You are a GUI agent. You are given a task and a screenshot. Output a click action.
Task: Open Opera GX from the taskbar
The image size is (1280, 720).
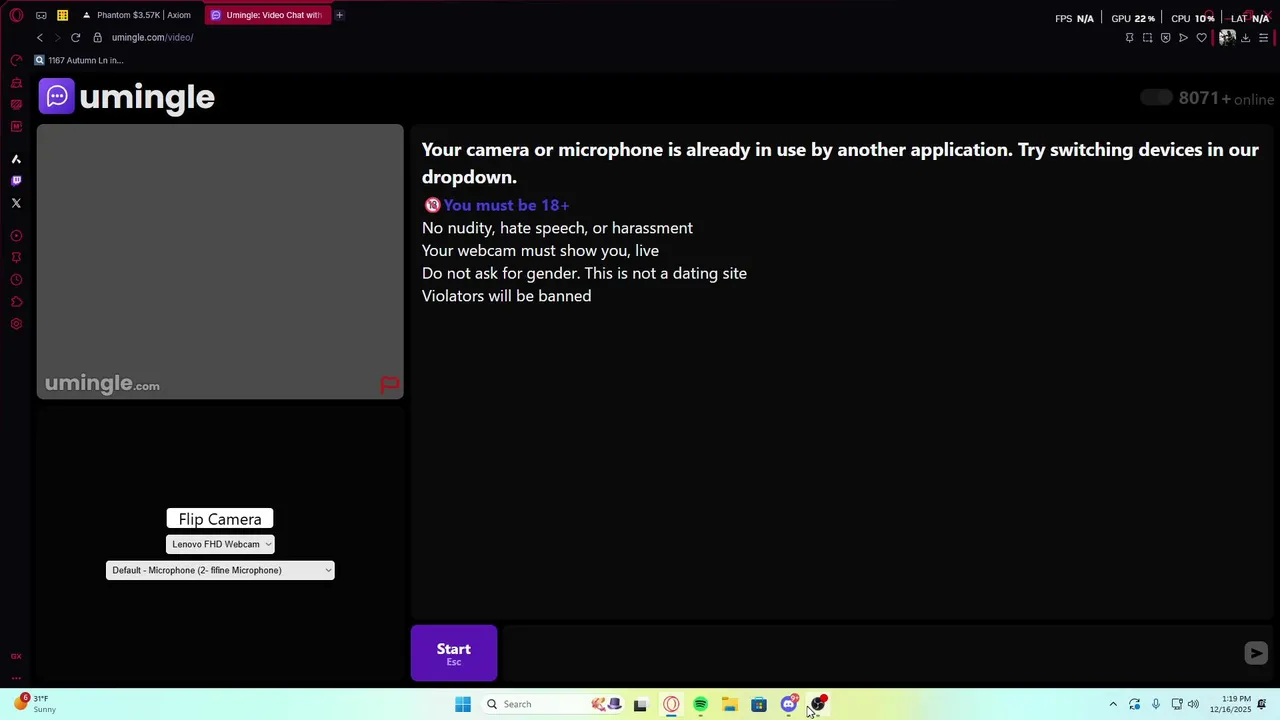671,704
